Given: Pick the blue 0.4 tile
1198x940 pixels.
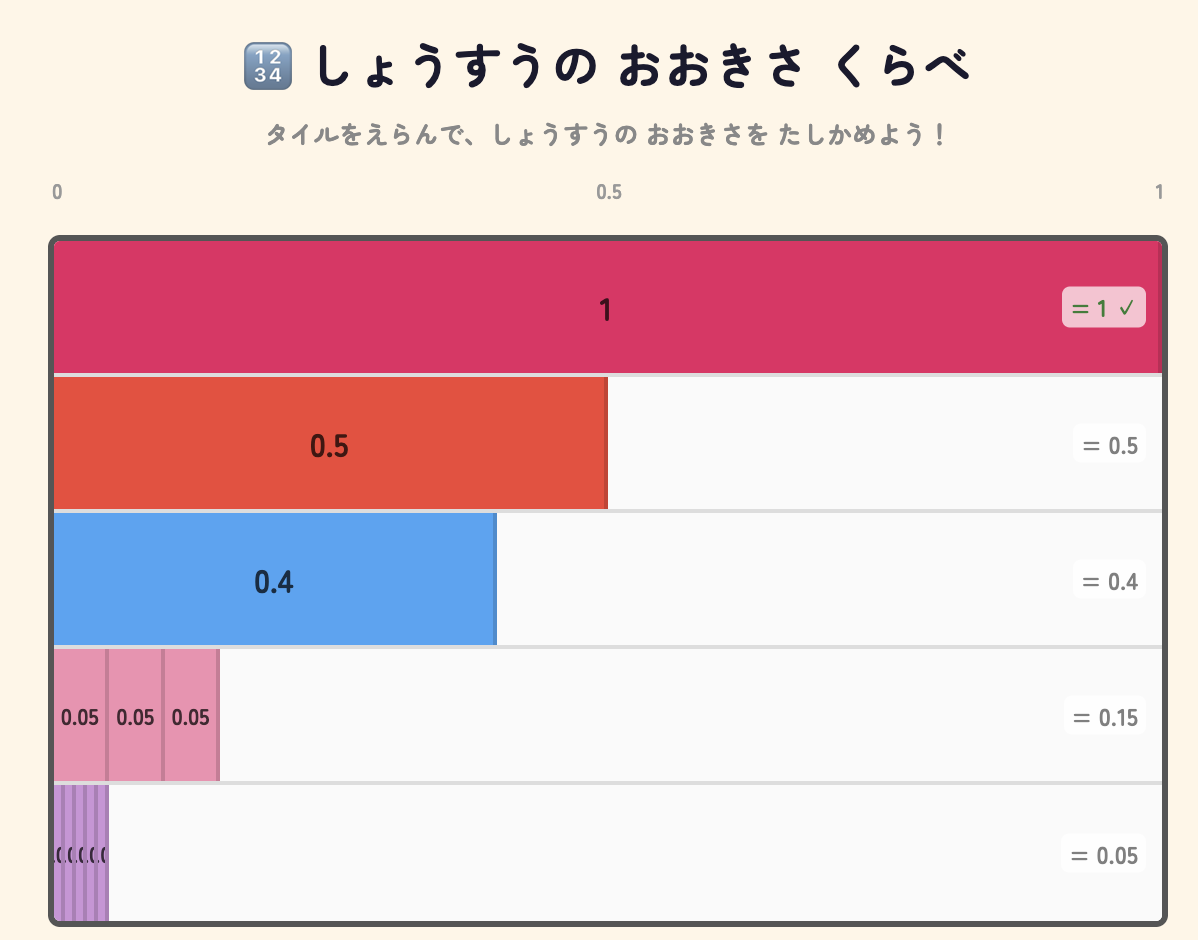Looking at the screenshot, I should pos(274,581).
